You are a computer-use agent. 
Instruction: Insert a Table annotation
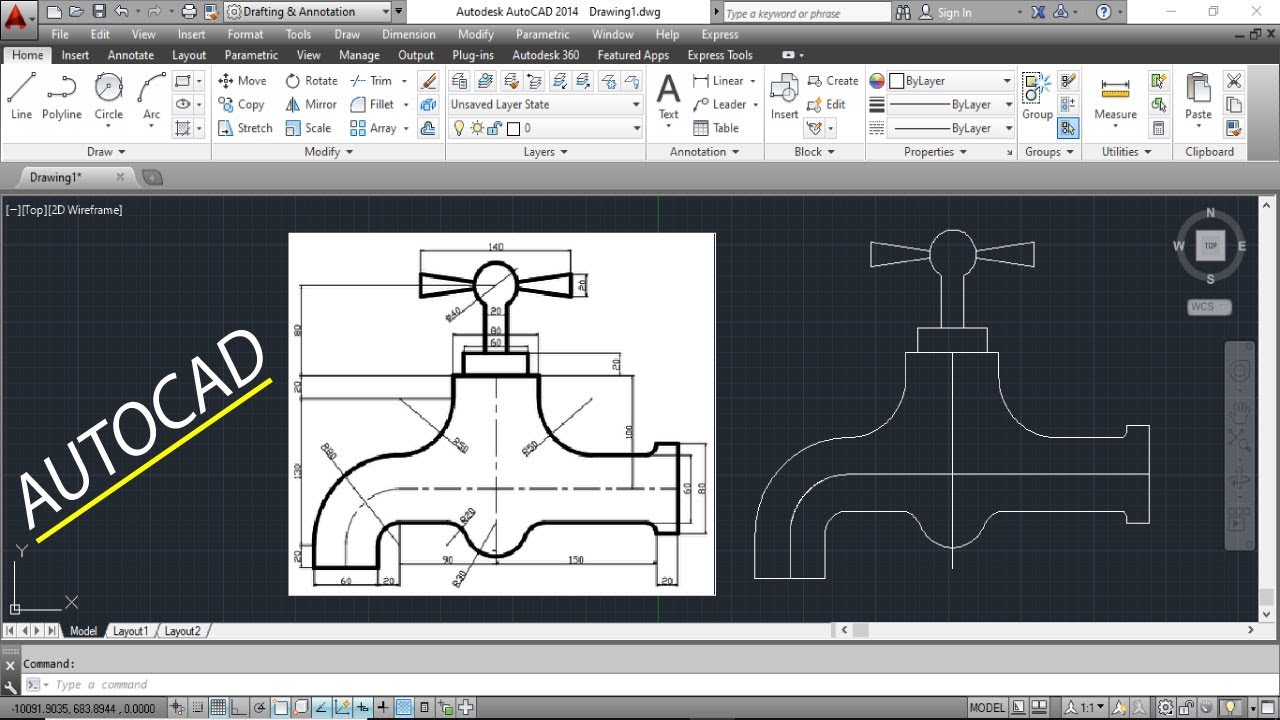715,128
